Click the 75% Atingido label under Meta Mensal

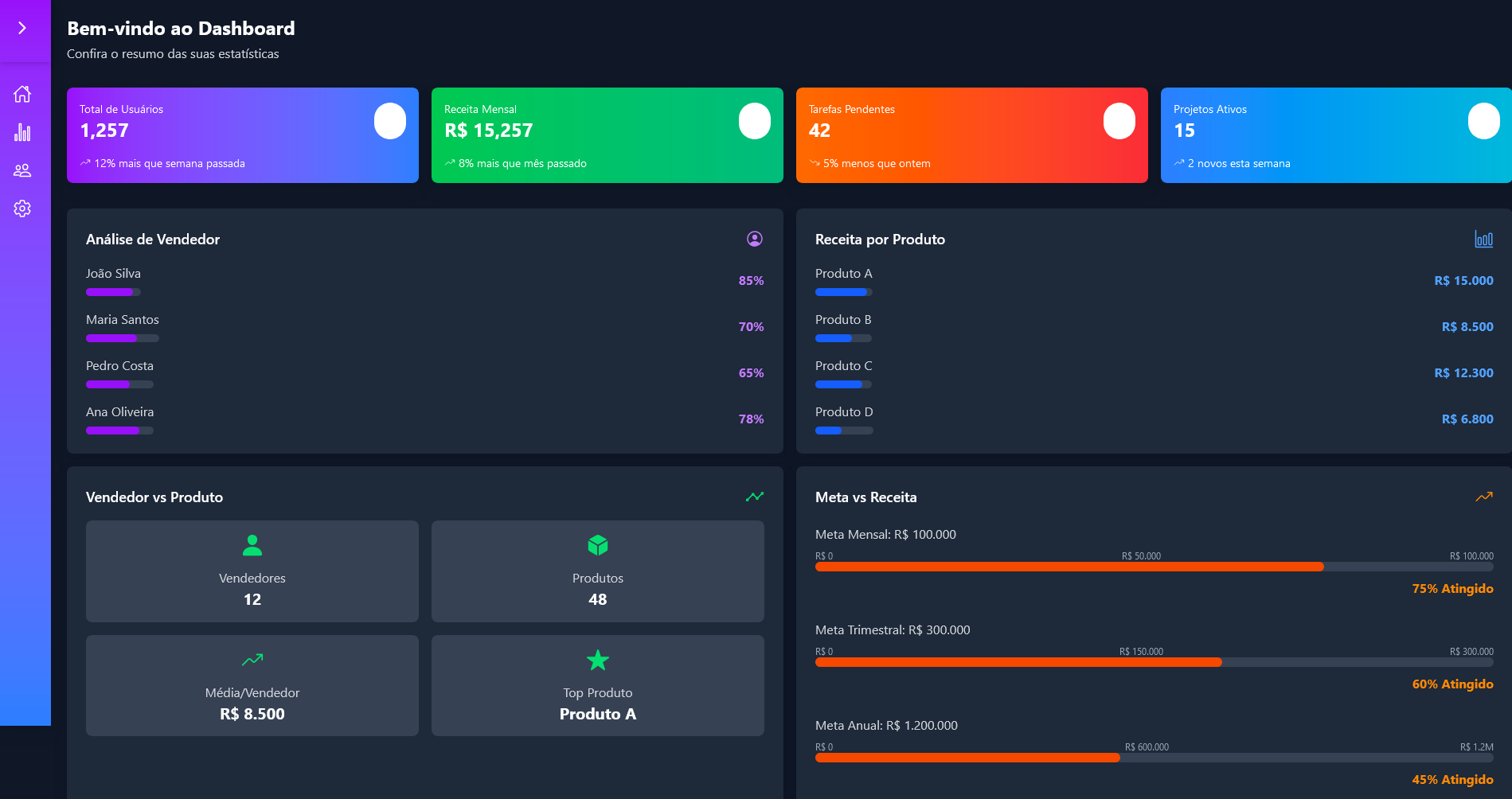[1452, 589]
